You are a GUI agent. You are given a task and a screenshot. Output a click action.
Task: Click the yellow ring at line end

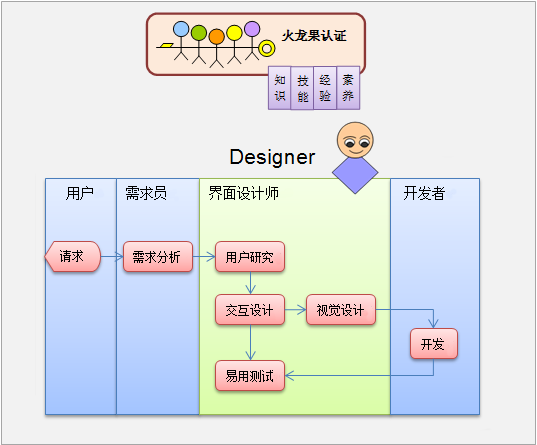coord(267,48)
